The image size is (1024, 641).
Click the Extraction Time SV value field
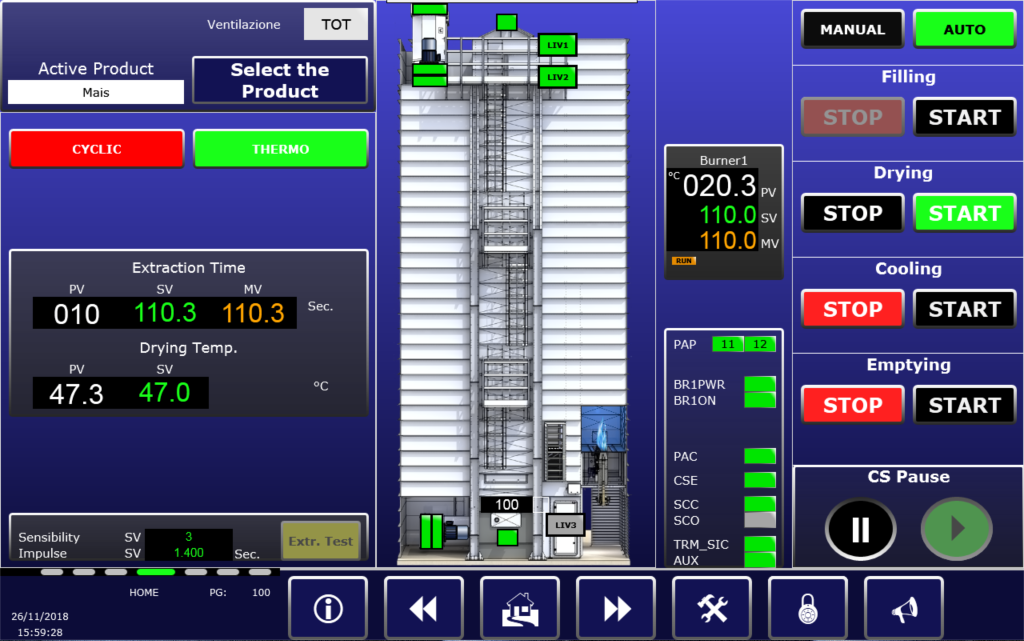point(165,313)
